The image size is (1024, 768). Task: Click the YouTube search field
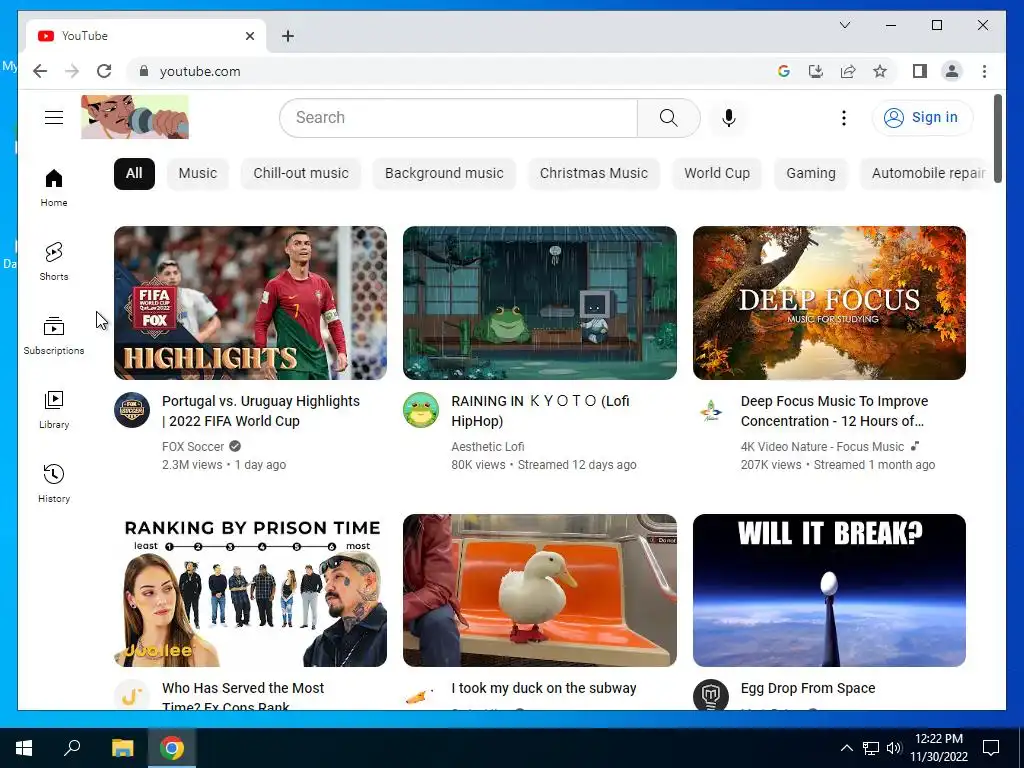tap(458, 118)
